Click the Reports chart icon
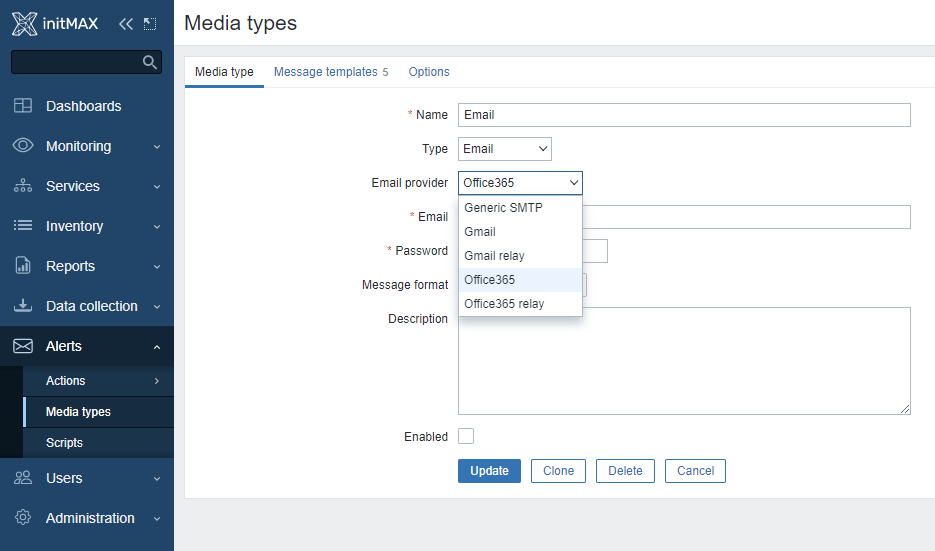 [23, 265]
